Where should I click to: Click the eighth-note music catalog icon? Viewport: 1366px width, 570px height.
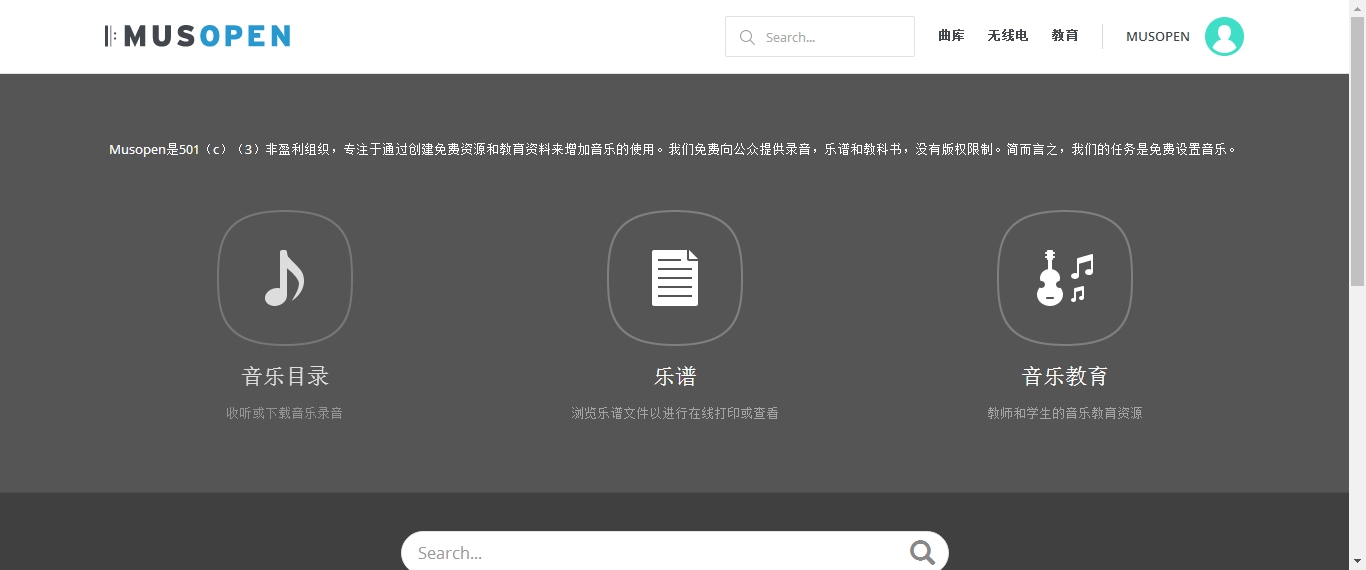pyautogui.click(x=285, y=278)
